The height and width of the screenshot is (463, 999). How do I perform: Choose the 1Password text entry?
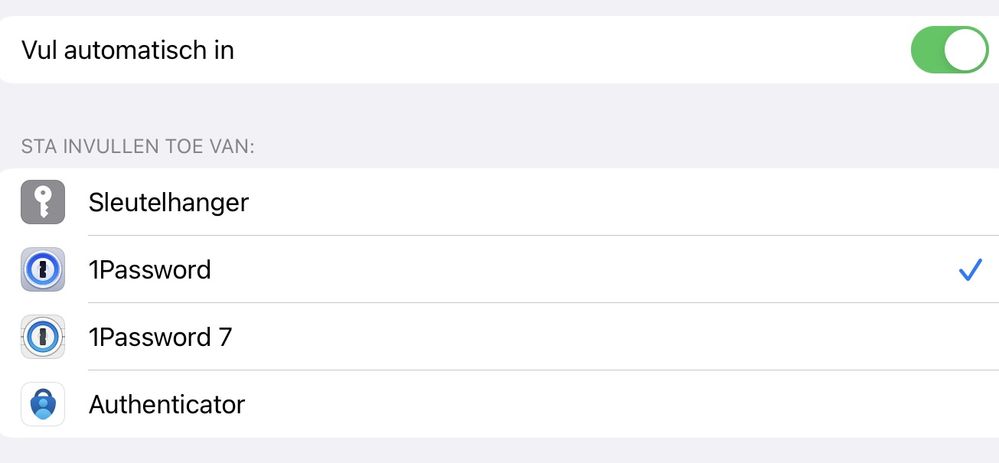(150, 270)
